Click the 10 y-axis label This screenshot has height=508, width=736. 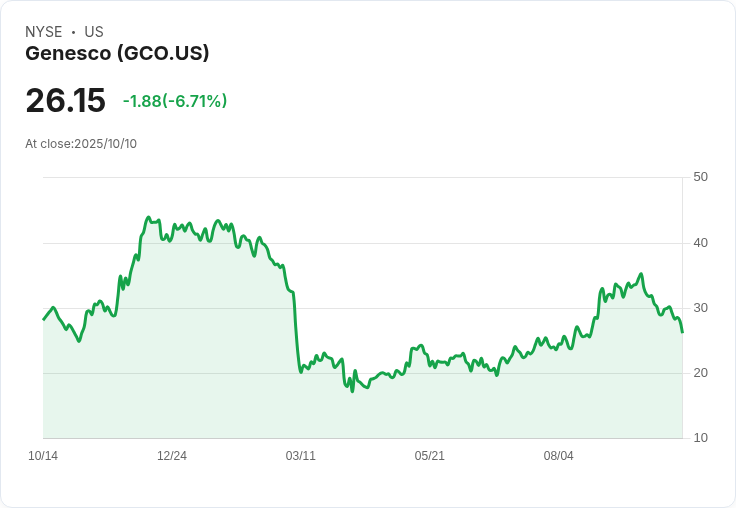tap(700, 438)
